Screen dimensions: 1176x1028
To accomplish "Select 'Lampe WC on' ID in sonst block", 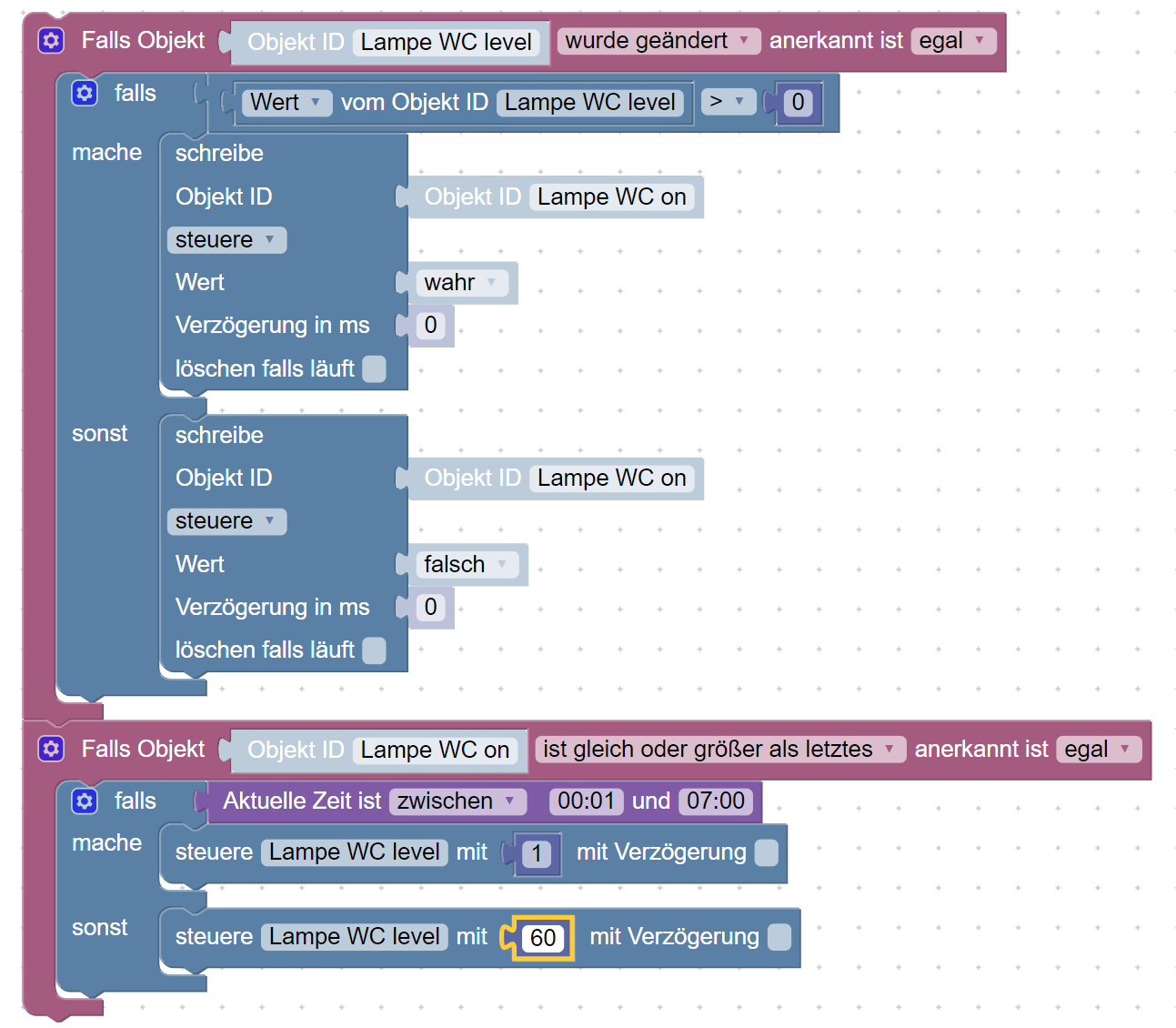I will (611, 479).
